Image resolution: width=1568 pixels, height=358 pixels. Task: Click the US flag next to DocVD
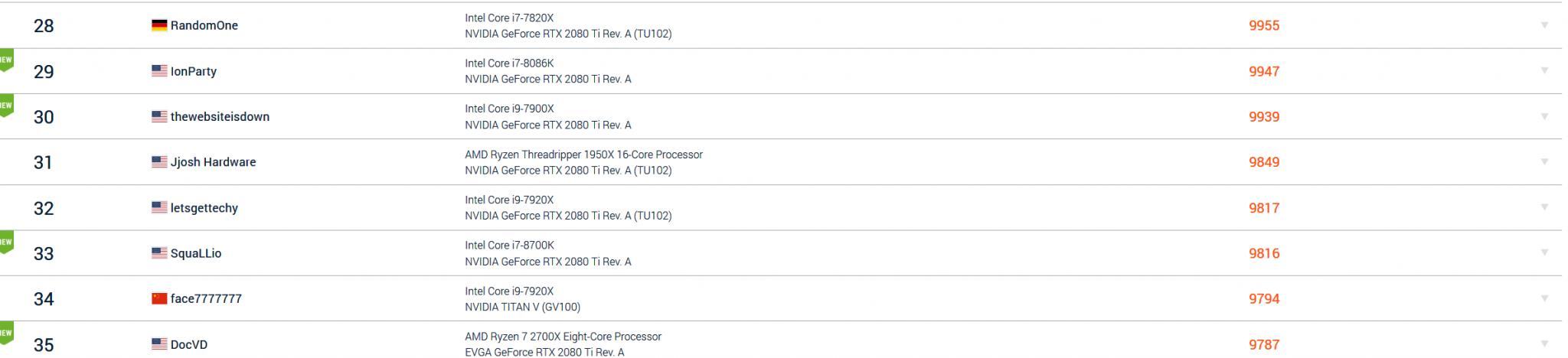[x=159, y=344]
